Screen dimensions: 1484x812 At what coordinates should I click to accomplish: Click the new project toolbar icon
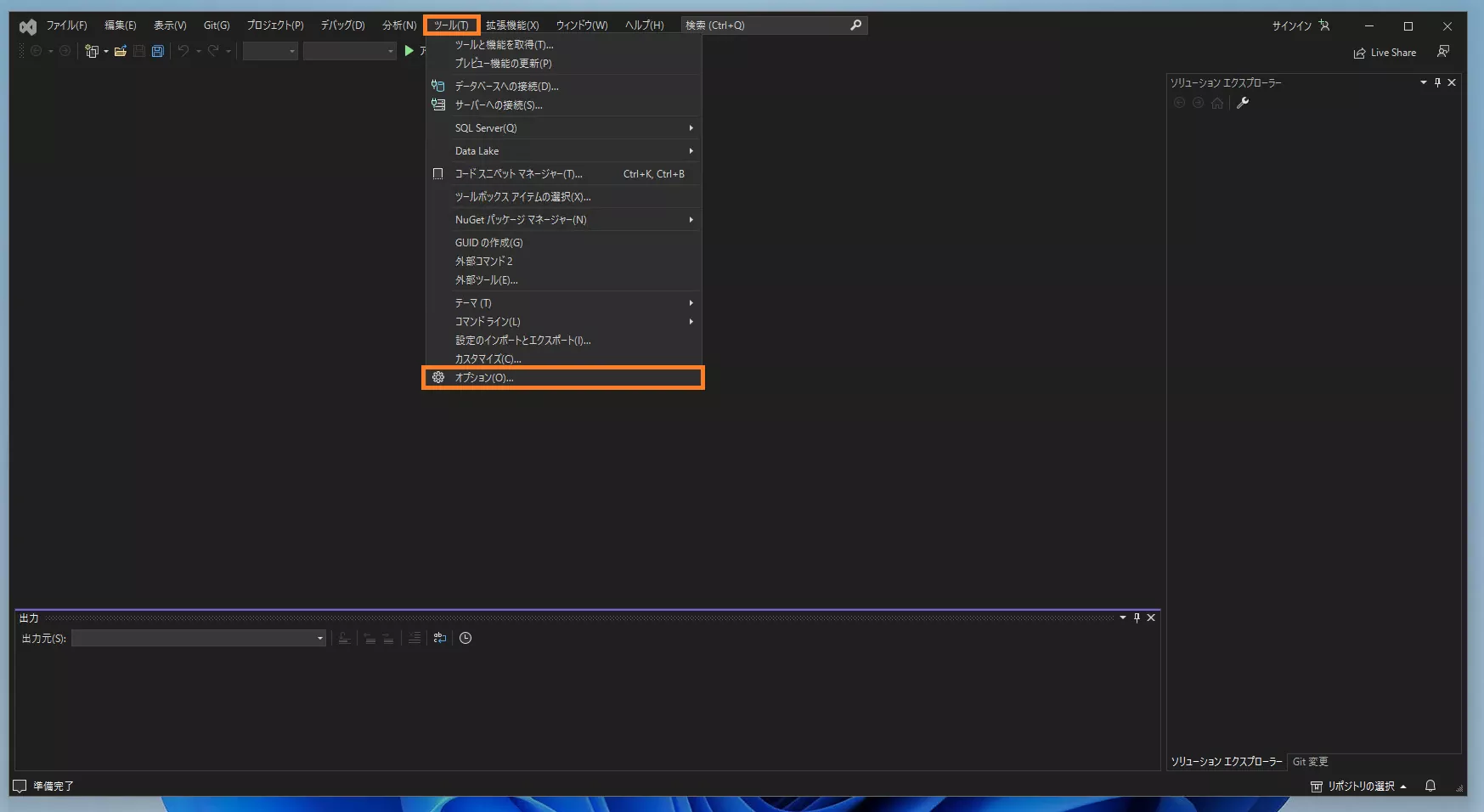(91, 52)
